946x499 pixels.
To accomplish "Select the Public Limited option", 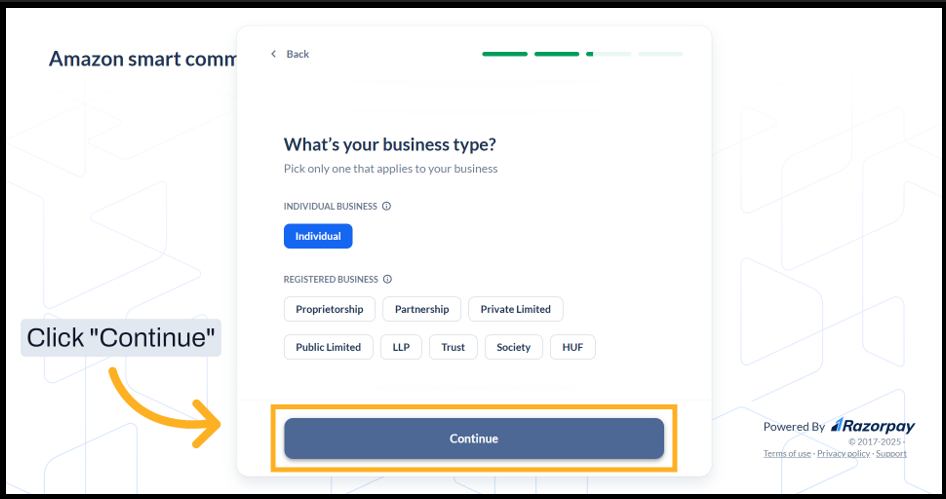I will pos(328,348).
